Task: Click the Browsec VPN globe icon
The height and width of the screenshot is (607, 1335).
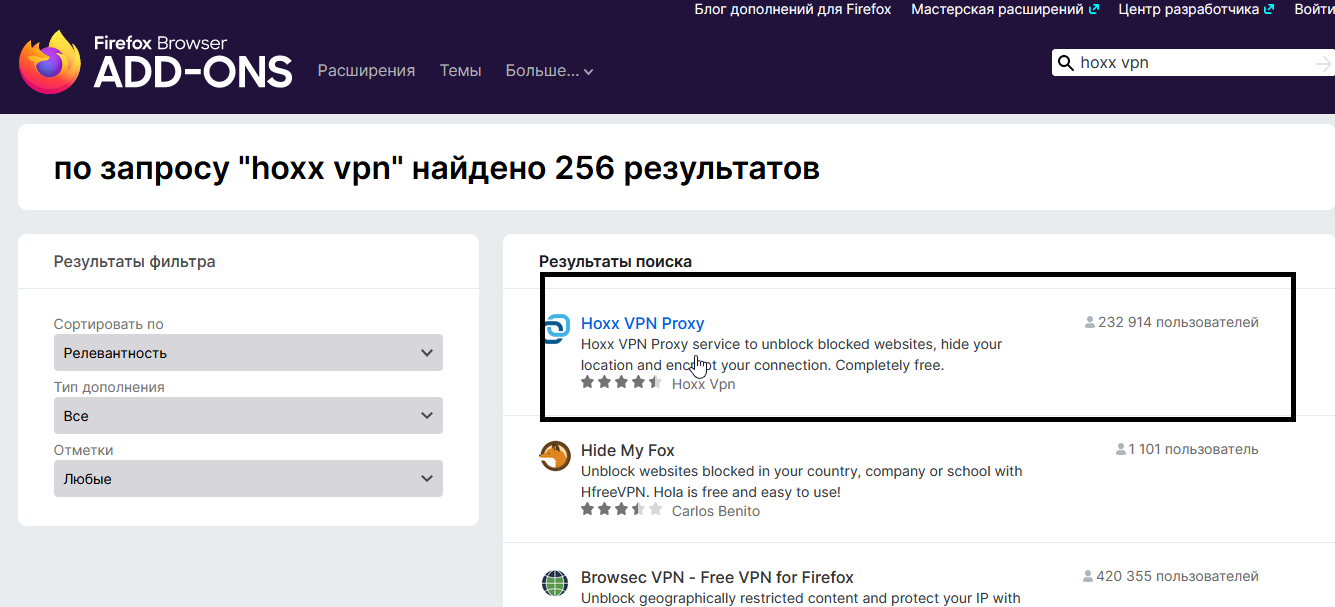Action: 555,583
